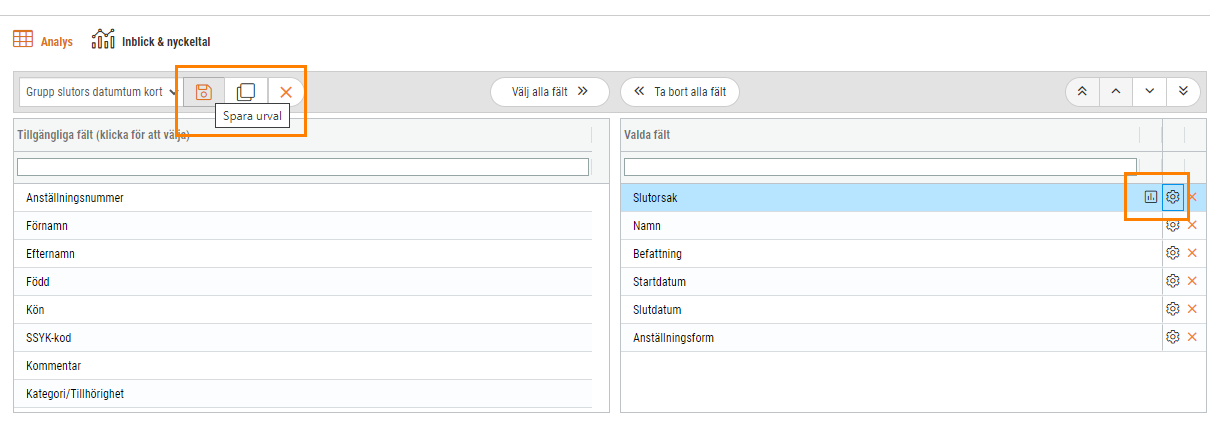Open chart icon on Slutorsak row
This screenshot has height=421, width=1210.
(1151, 197)
